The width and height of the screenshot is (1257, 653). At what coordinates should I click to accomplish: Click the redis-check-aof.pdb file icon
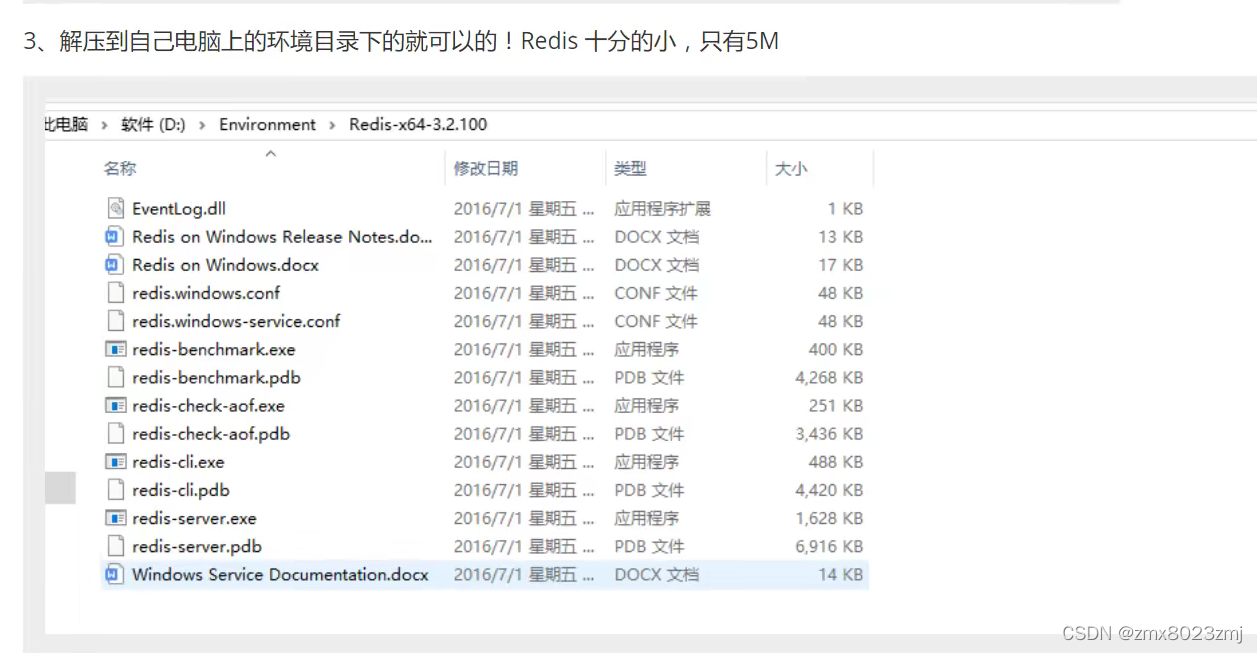[x=115, y=434]
